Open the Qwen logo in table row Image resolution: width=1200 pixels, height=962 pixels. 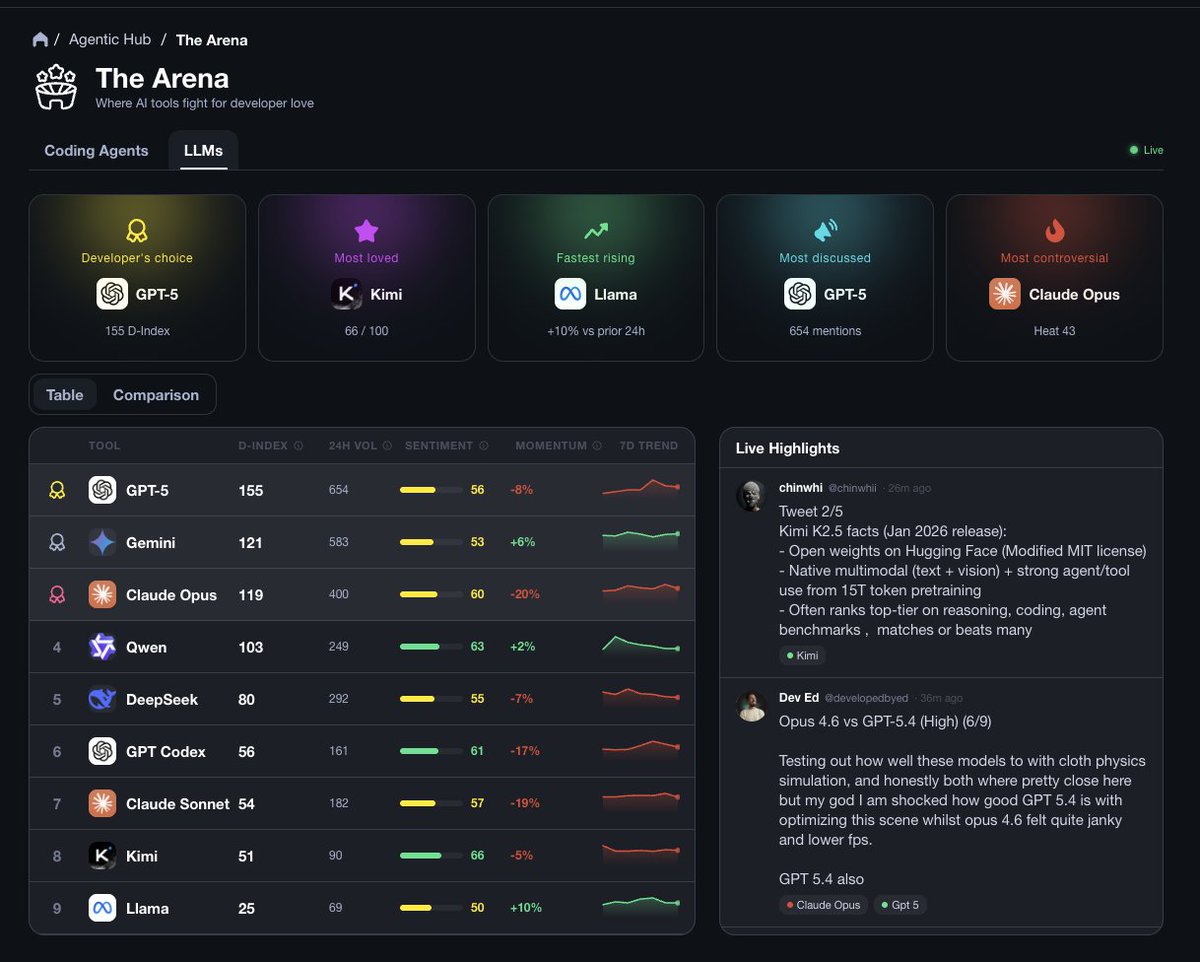[102, 647]
